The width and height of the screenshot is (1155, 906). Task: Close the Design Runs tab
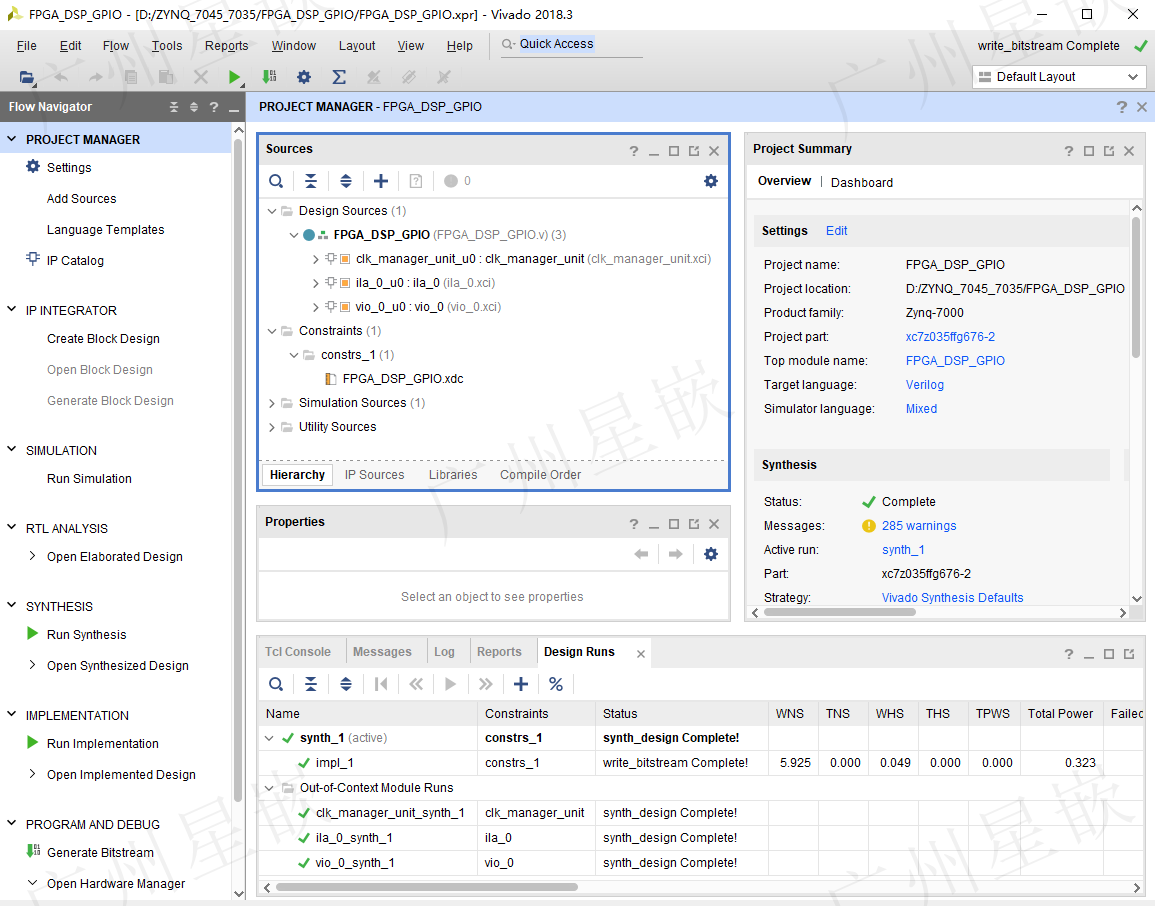click(641, 653)
